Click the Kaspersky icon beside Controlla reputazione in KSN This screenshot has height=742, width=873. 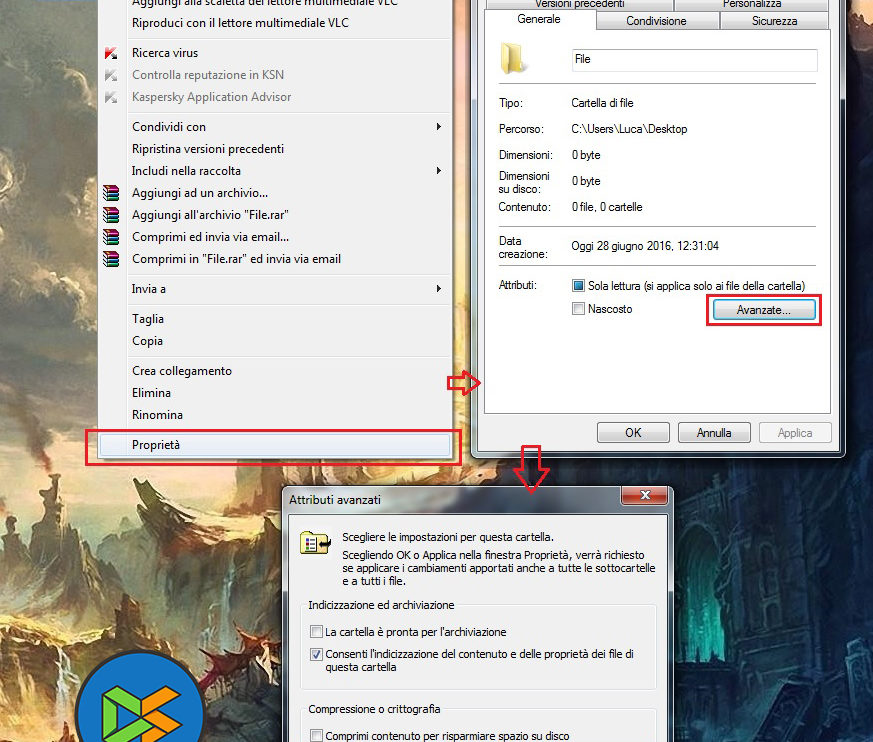click(111, 75)
